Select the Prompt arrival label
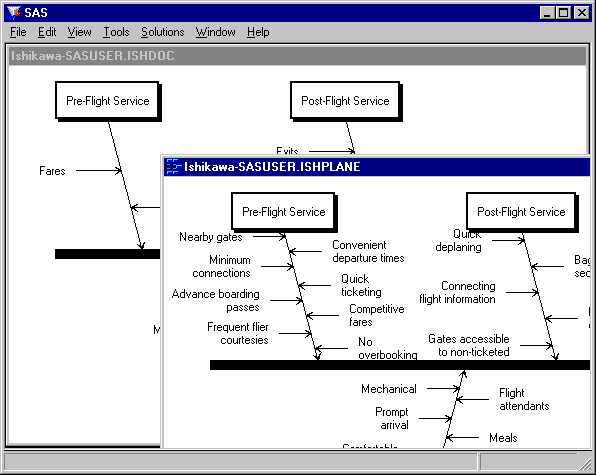This screenshot has width=596, height=475. click(392, 418)
